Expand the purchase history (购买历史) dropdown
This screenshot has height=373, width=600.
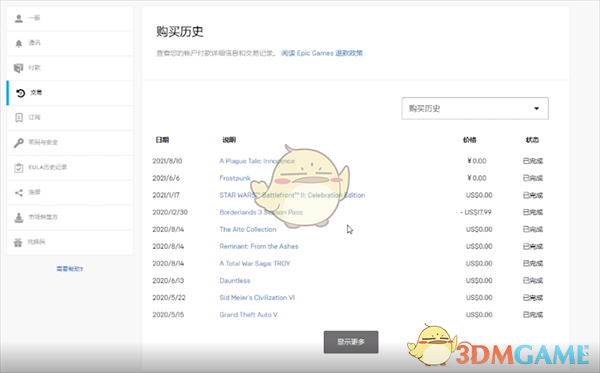point(475,109)
